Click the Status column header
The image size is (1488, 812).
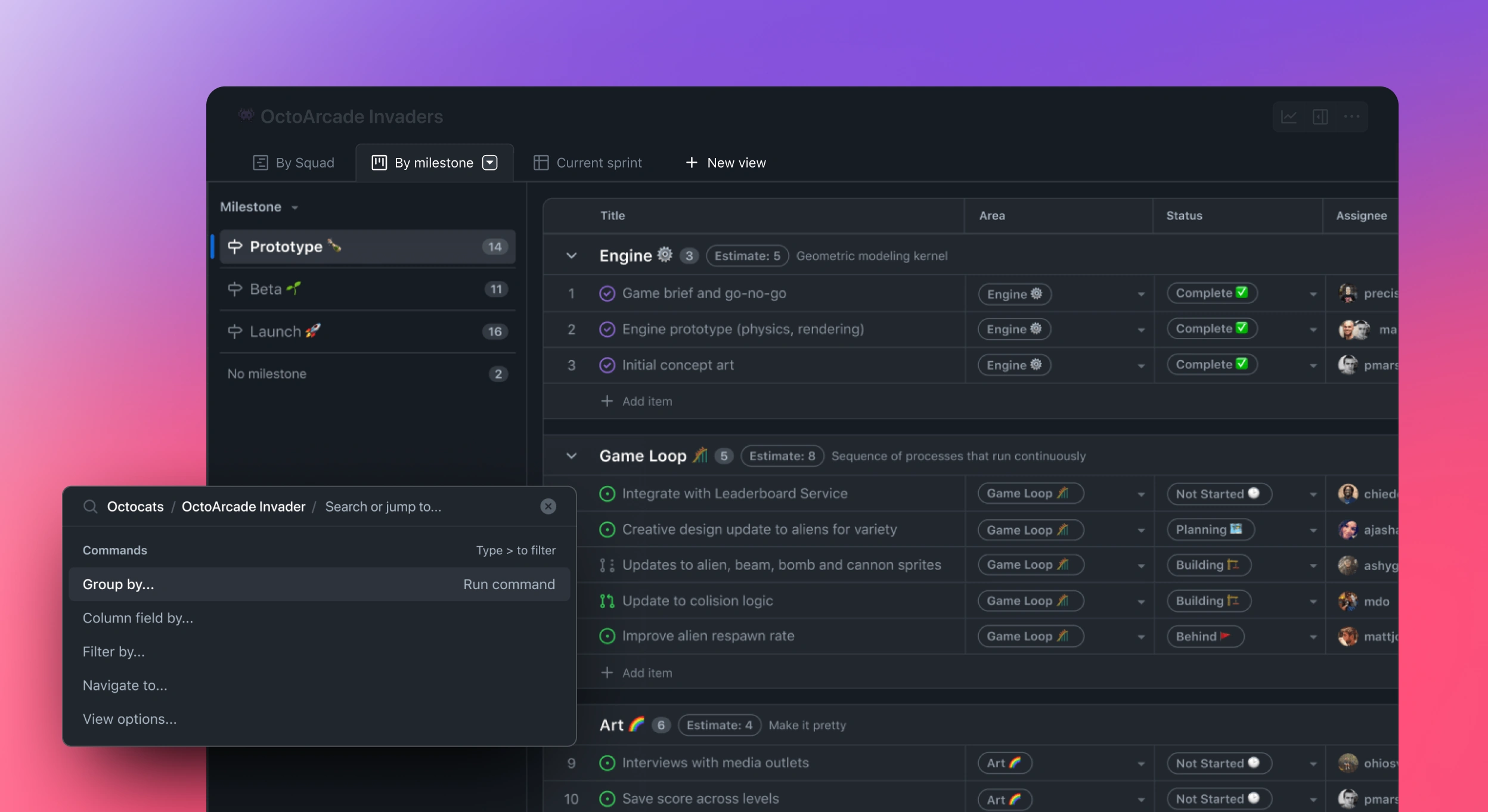click(1184, 216)
